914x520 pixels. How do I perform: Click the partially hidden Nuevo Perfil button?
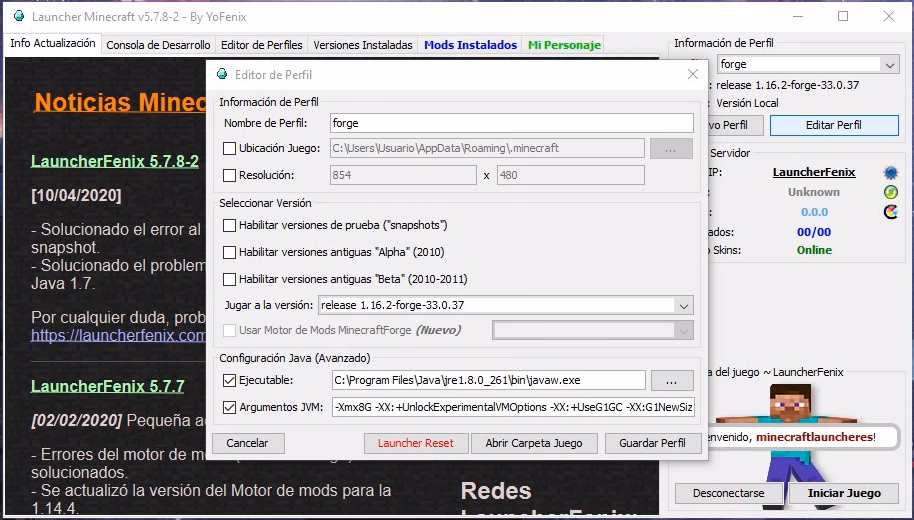tap(735, 125)
